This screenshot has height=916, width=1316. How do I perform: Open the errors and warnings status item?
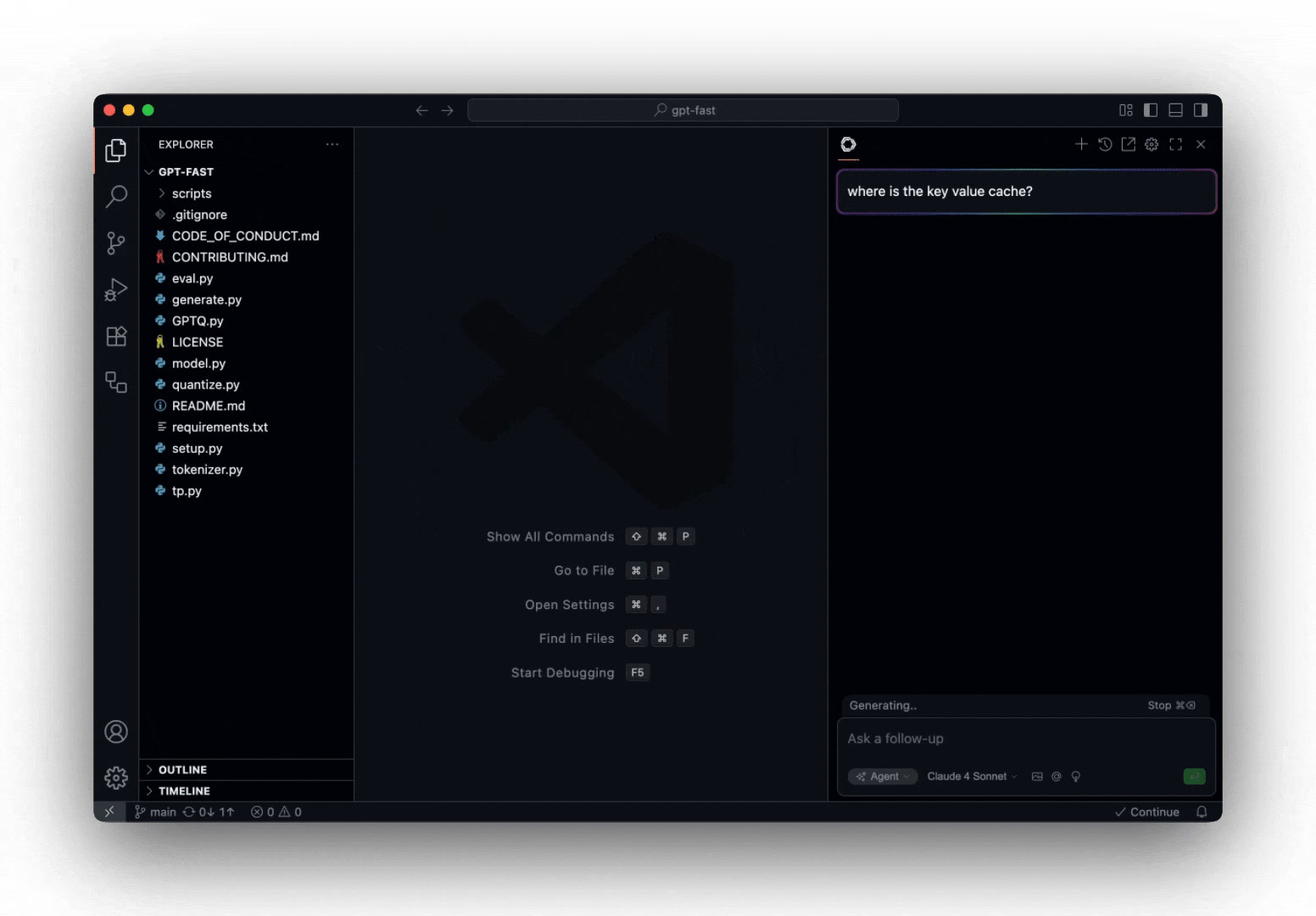click(276, 812)
